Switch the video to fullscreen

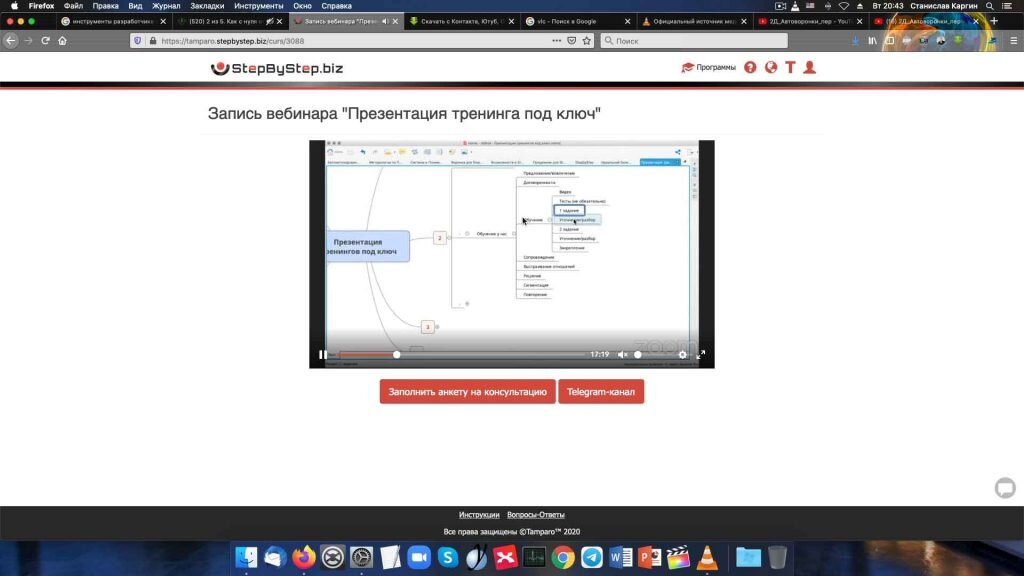pyautogui.click(x=701, y=355)
